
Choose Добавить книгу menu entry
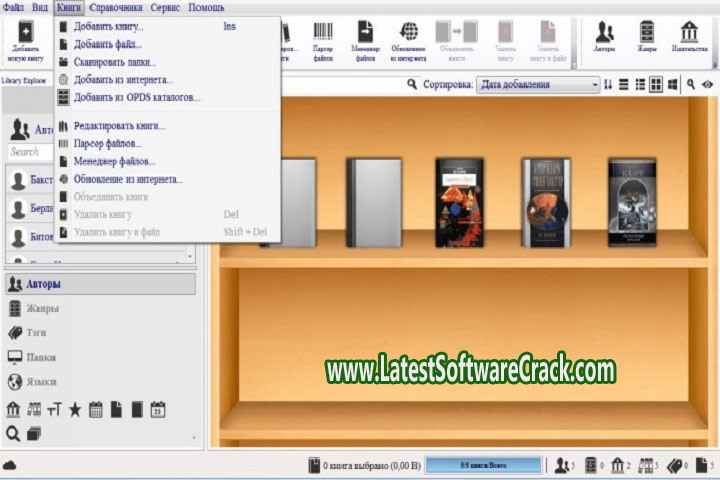pos(168,27)
